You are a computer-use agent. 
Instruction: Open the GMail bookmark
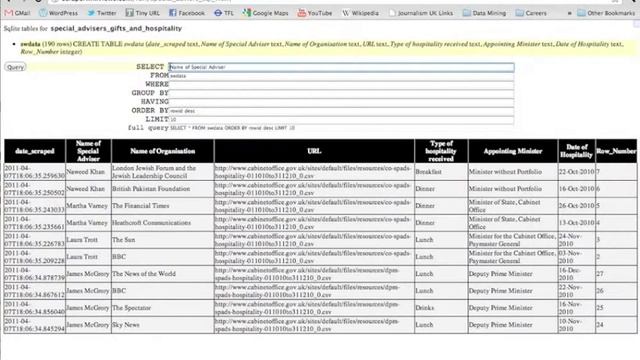pyautogui.click(x=18, y=13)
